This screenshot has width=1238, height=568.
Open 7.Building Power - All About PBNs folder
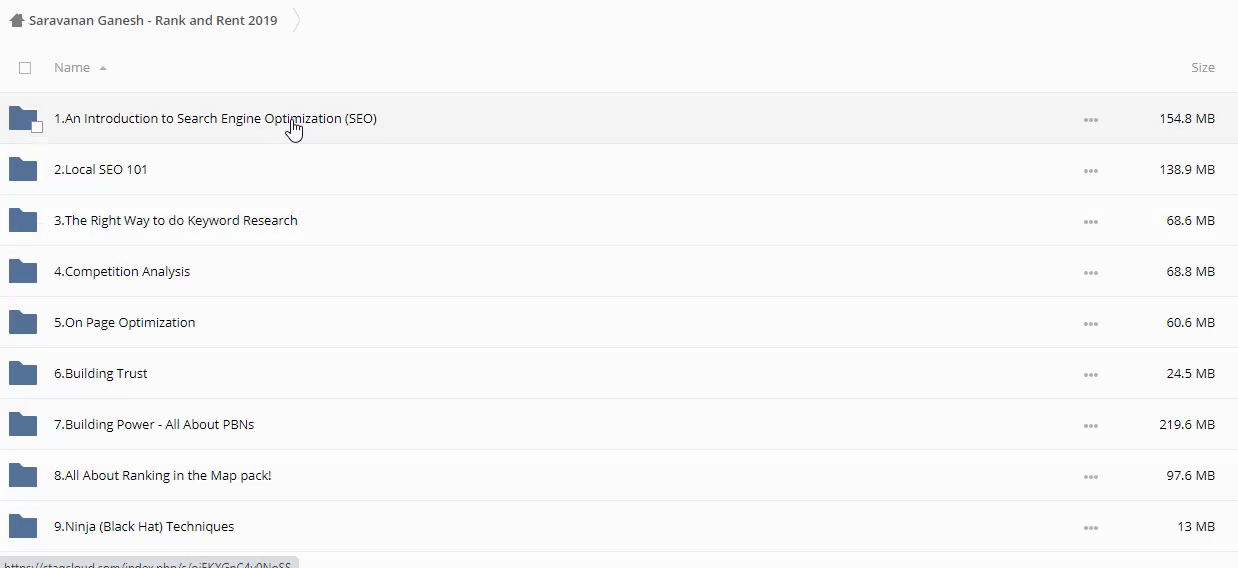tap(154, 424)
